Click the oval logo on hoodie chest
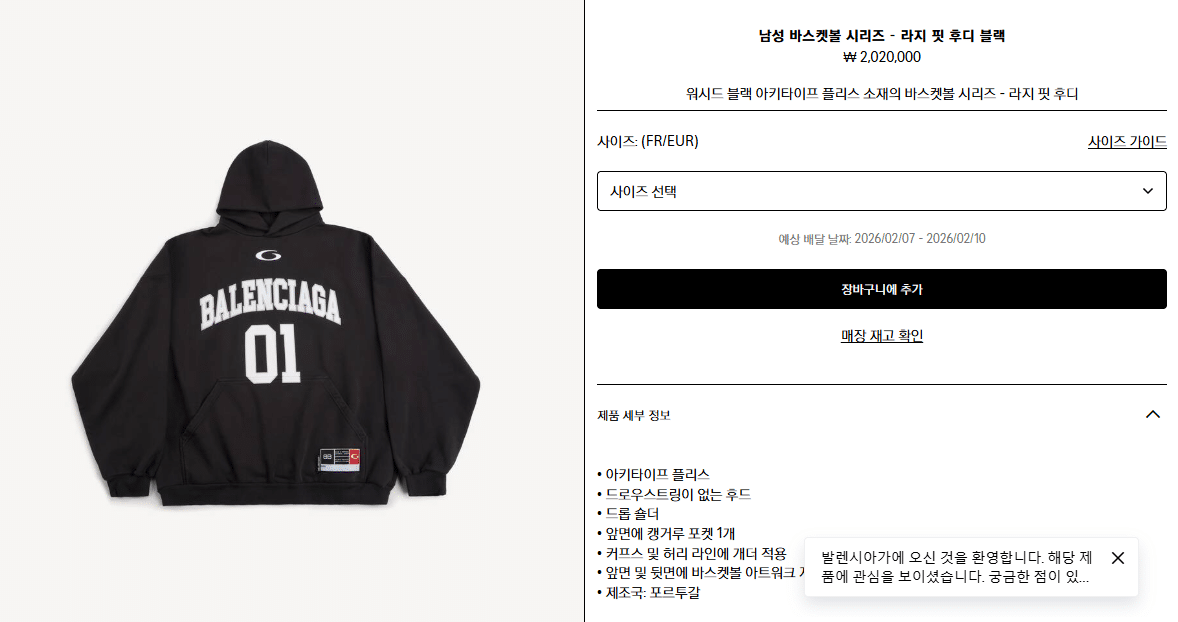This screenshot has height=622, width=1178. pyautogui.click(x=268, y=255)
